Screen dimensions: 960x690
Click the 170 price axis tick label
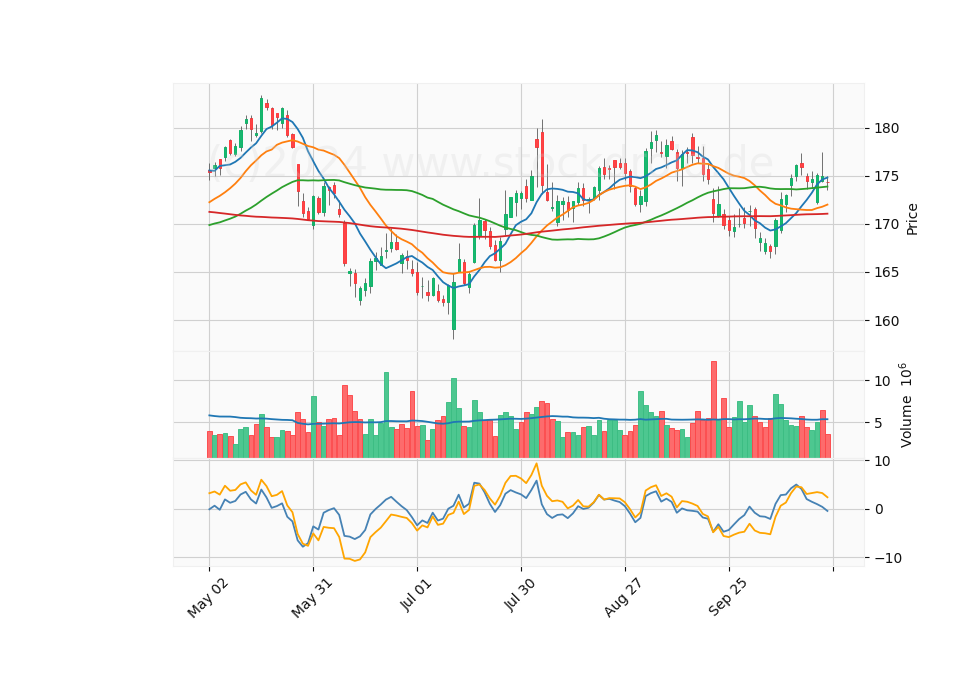[x=887, y=225]
